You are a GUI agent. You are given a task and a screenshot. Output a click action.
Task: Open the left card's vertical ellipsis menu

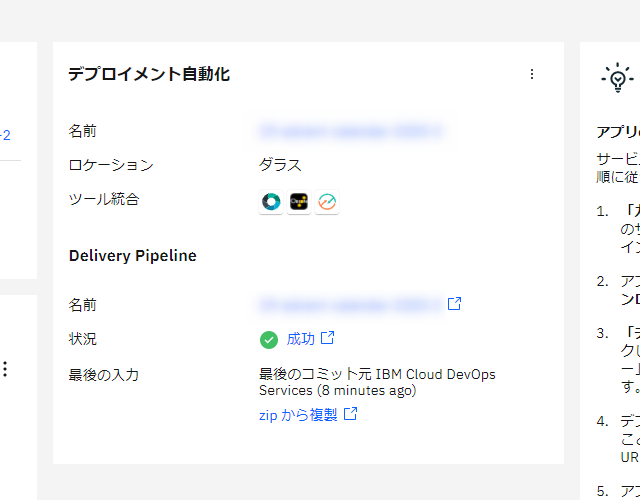(x=5, y=369)
